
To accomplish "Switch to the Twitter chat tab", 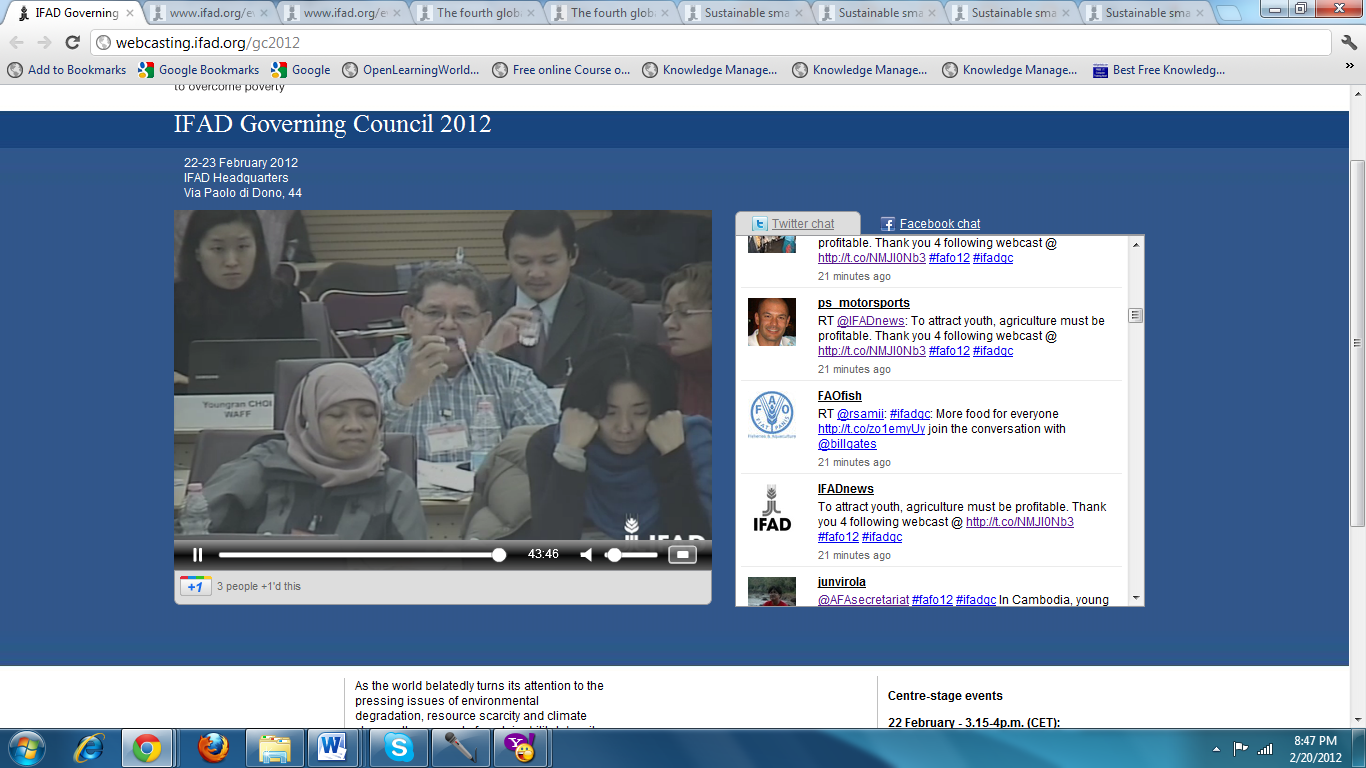I will coord(802,224).
